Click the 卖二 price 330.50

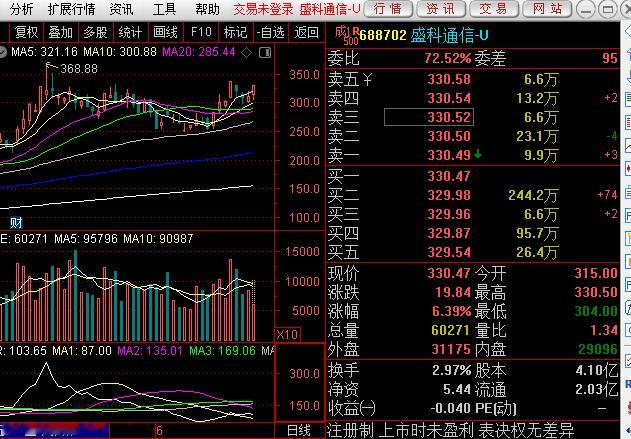tap(449, 136)
